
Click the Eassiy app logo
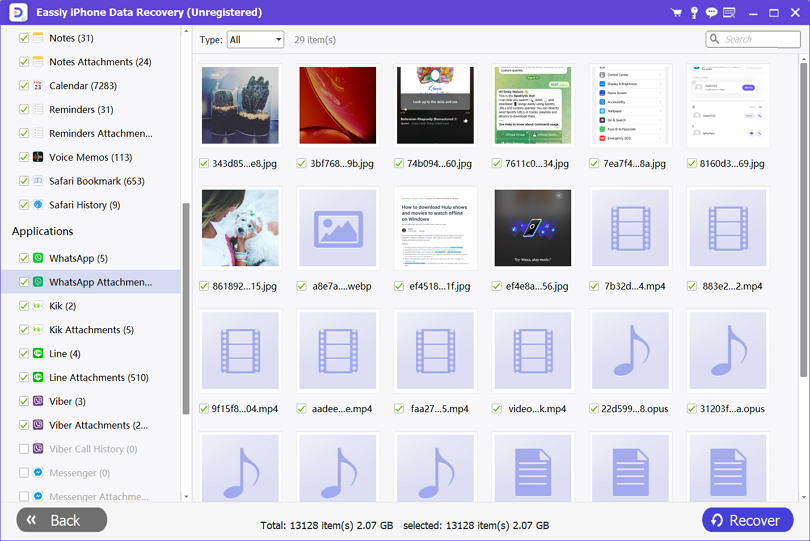coord(18,12)
